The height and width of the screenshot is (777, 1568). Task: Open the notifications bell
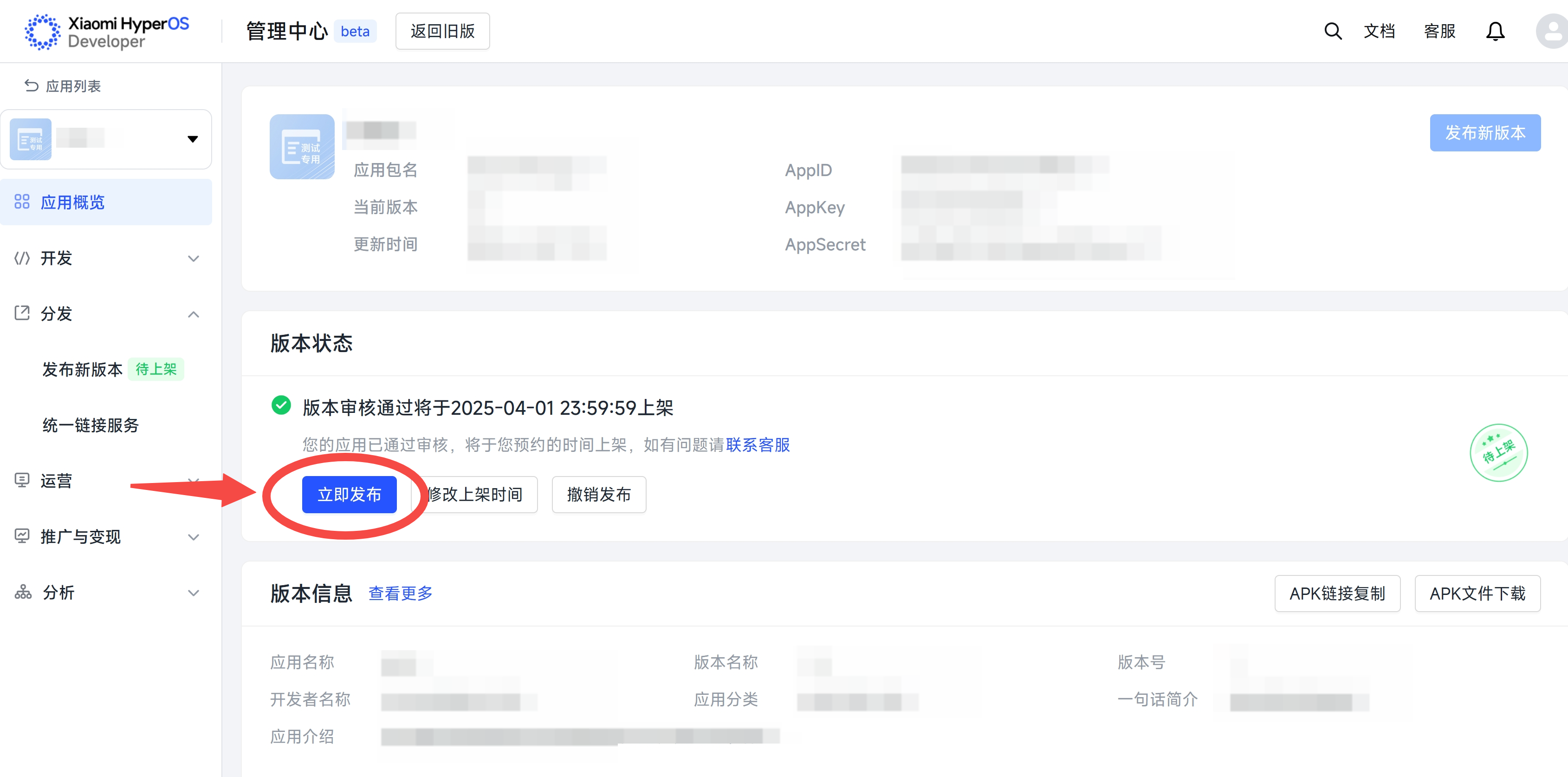click(1495, 31)
